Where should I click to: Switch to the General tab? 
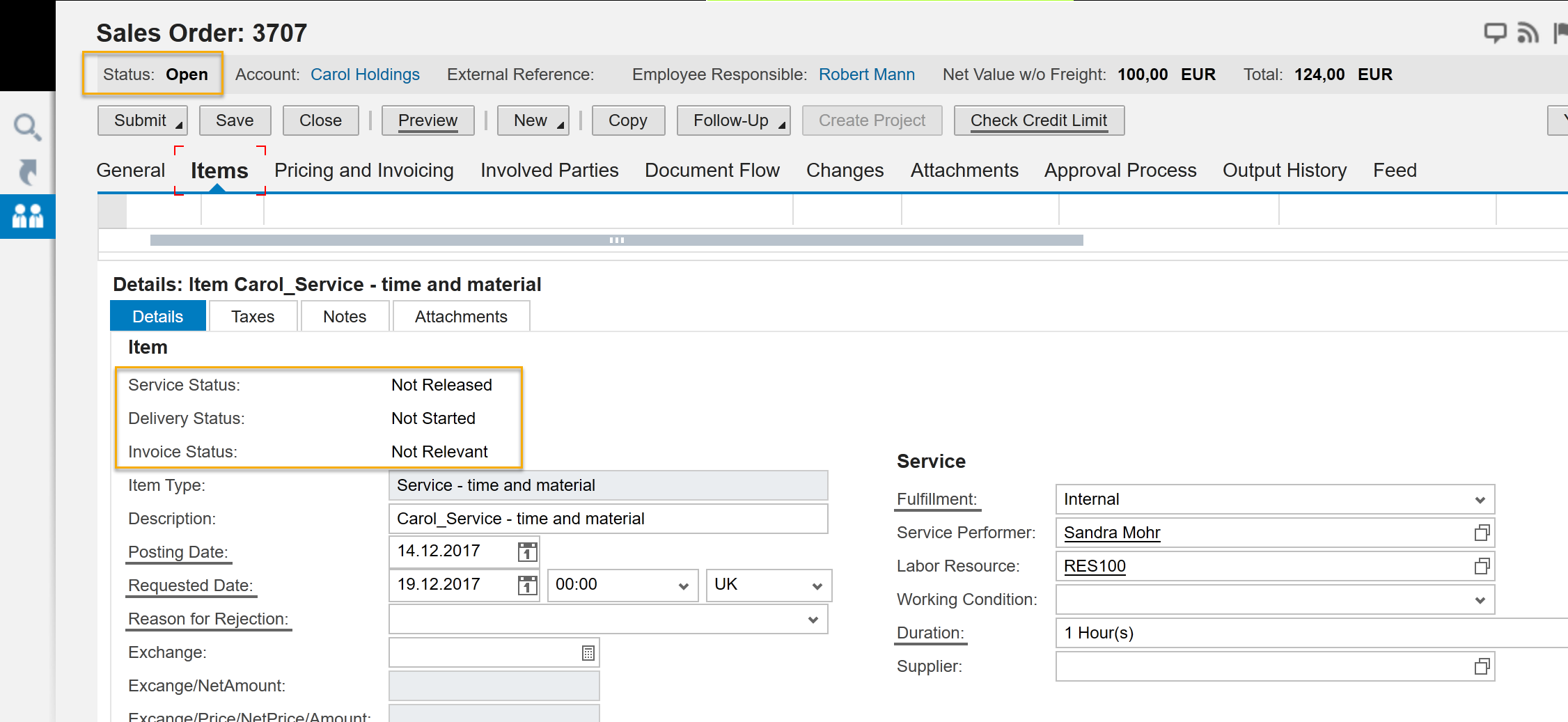click(x=131, y=171)
